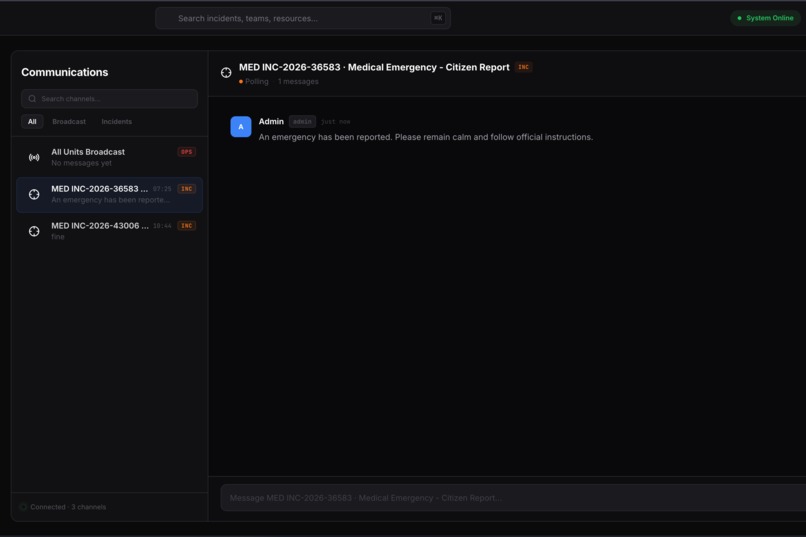This screenshot has height=537, width=806.
Task: Click the green connection status dot
Action: 23,507
